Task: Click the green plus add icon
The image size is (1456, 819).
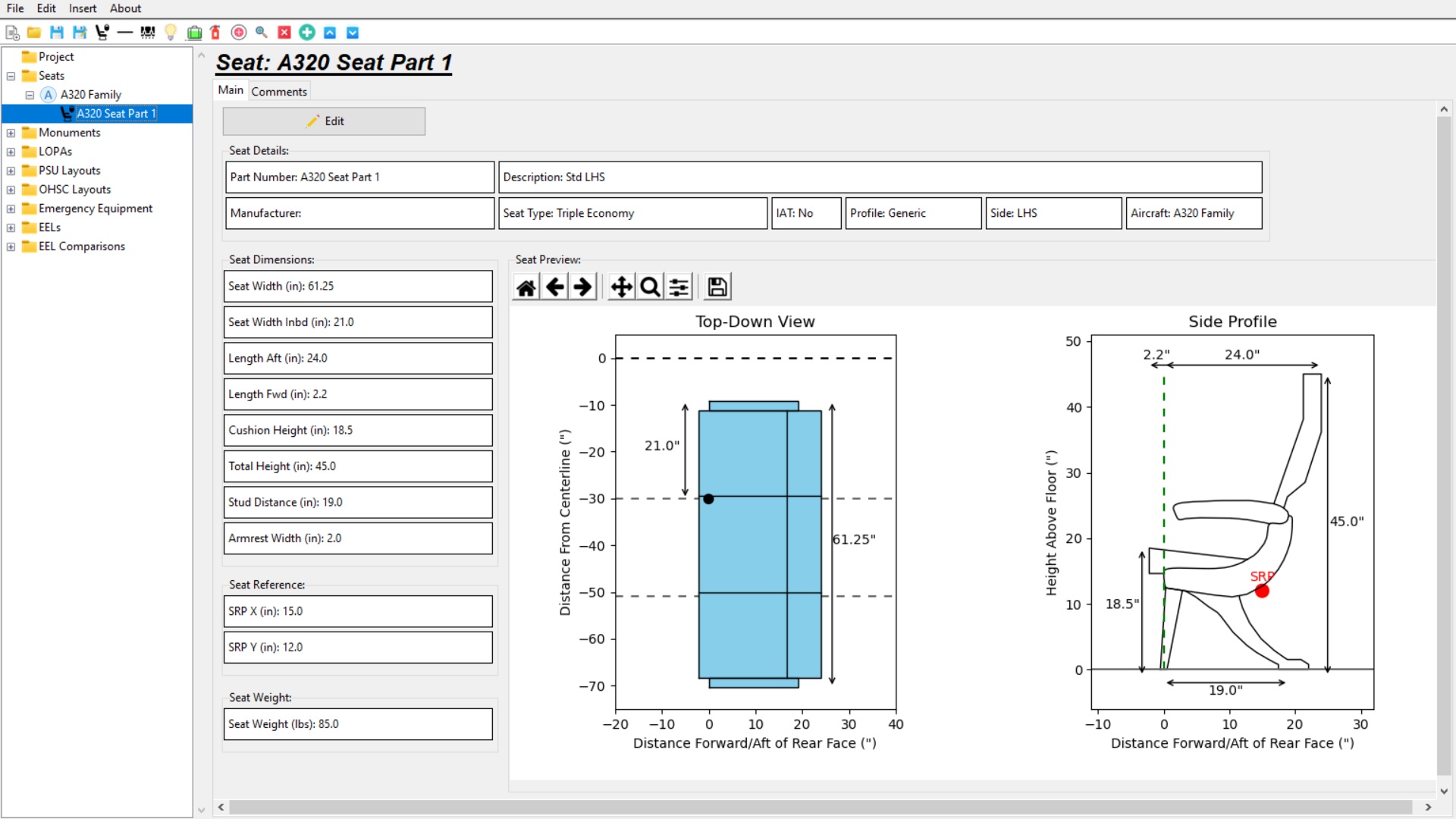Action: pos(307,32)
